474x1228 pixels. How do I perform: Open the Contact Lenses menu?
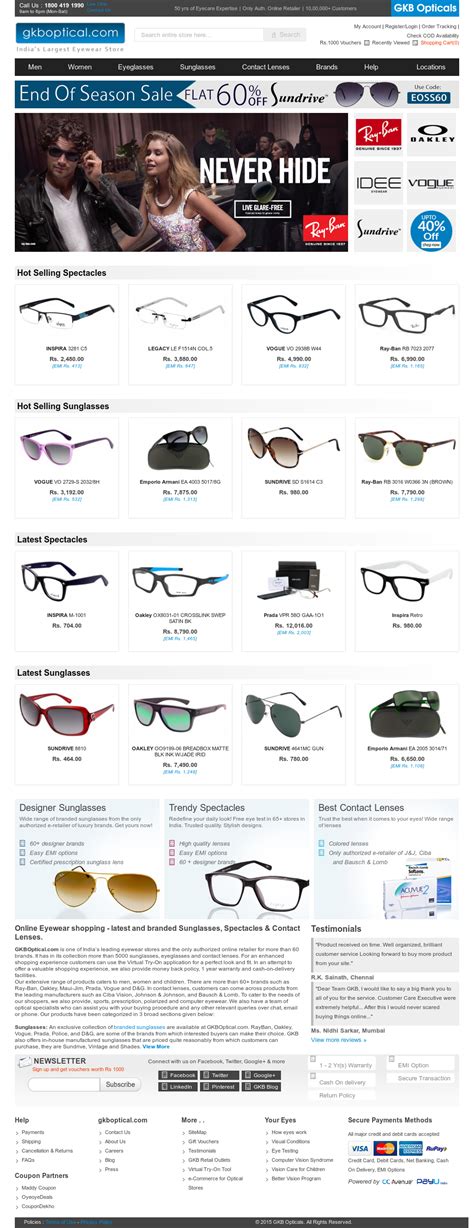(265, 67)
